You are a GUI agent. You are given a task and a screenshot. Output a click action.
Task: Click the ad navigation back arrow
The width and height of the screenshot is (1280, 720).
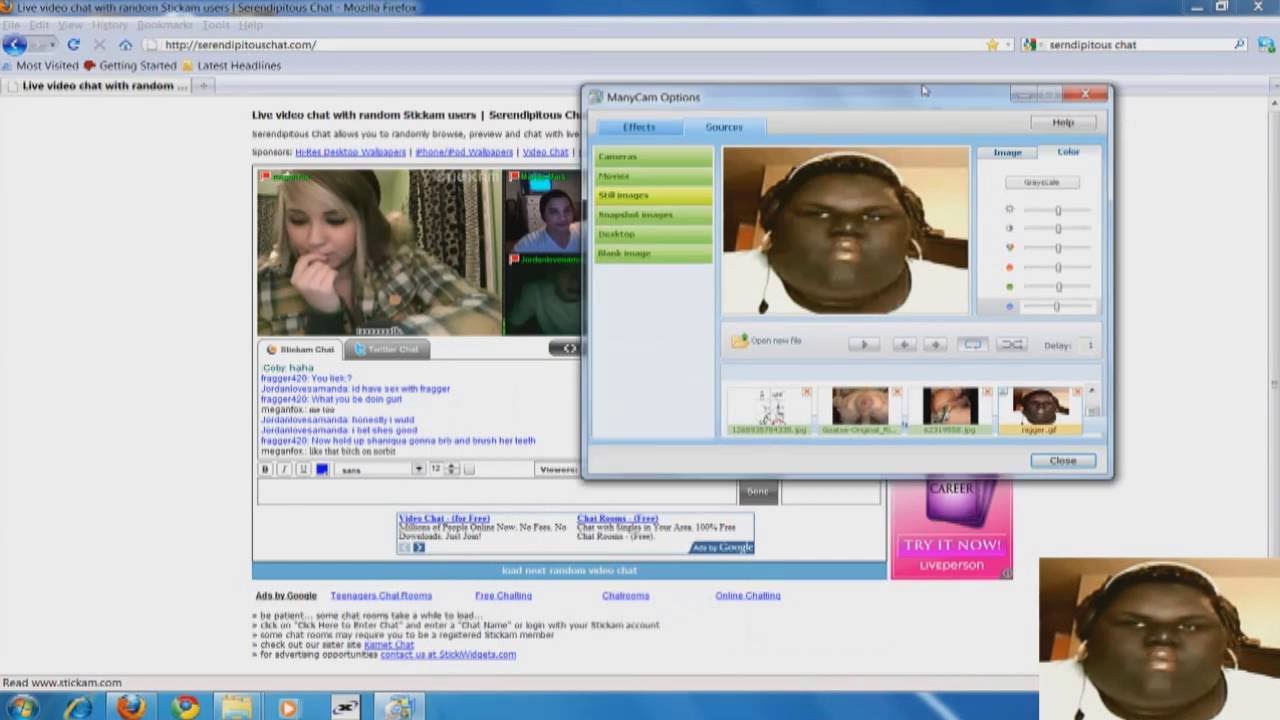[405, 547]
